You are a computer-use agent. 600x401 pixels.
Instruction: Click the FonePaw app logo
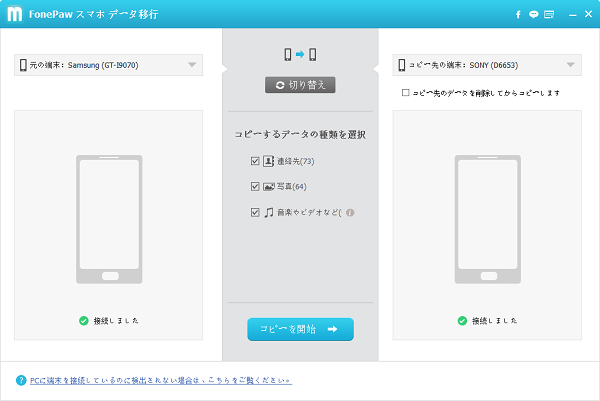point(15,14)
